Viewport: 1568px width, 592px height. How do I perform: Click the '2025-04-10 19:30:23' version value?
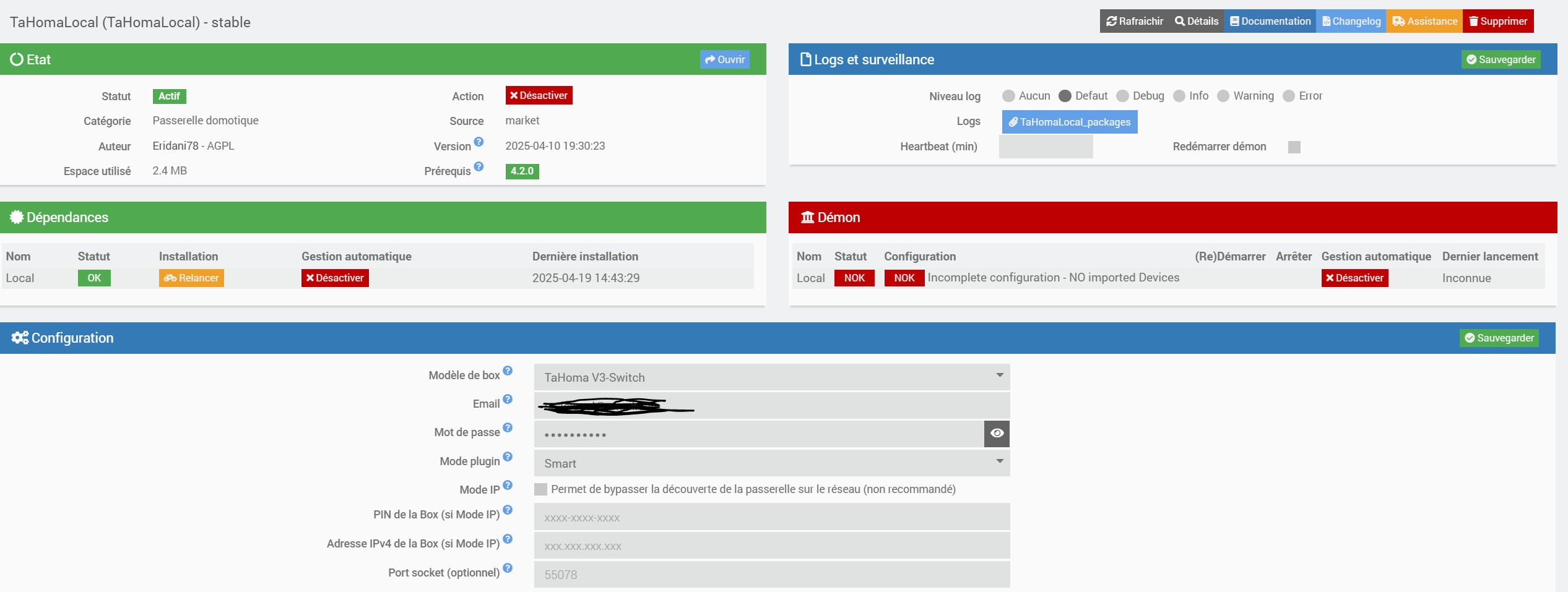555,146
